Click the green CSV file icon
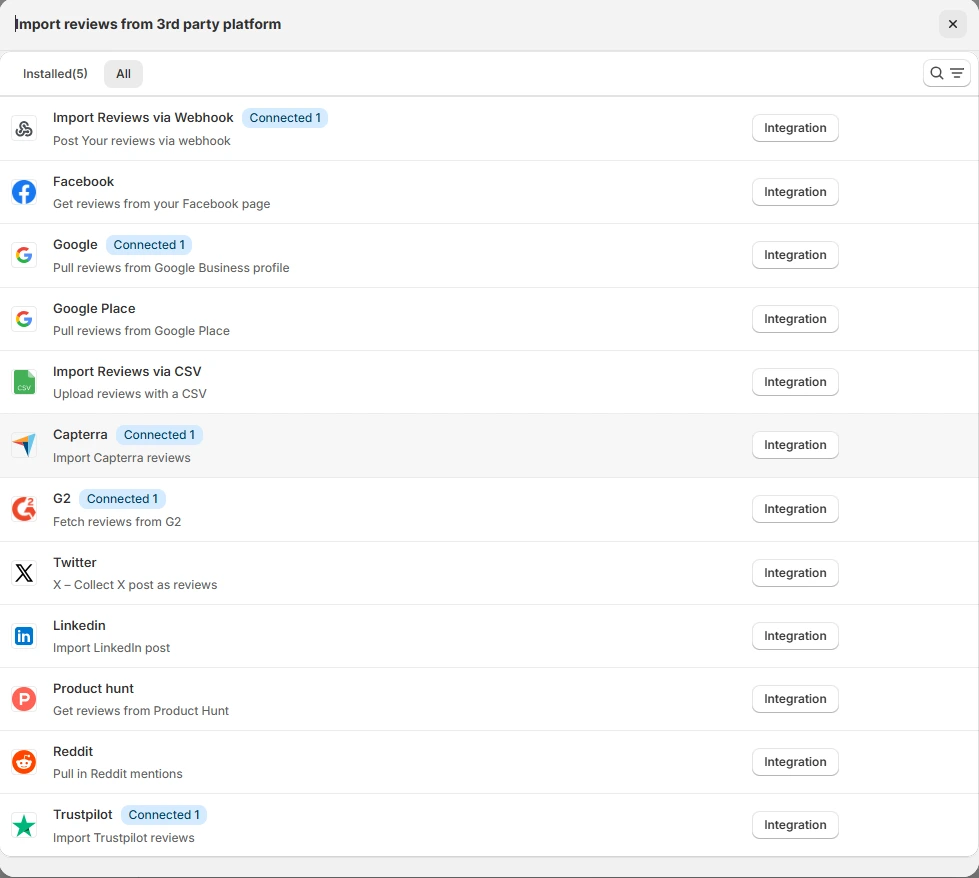Image resolution: width=979 pixels, height=878 pixels. [x=24, y=382]
